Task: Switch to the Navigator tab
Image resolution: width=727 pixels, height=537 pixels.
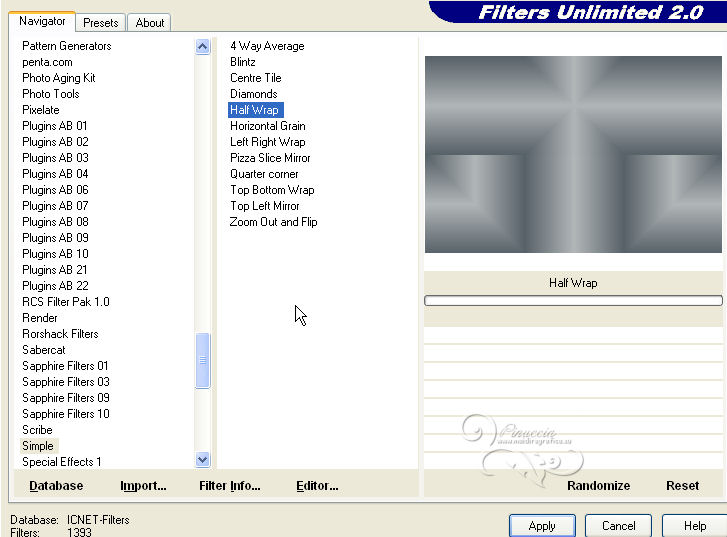Action: [42, 21]
